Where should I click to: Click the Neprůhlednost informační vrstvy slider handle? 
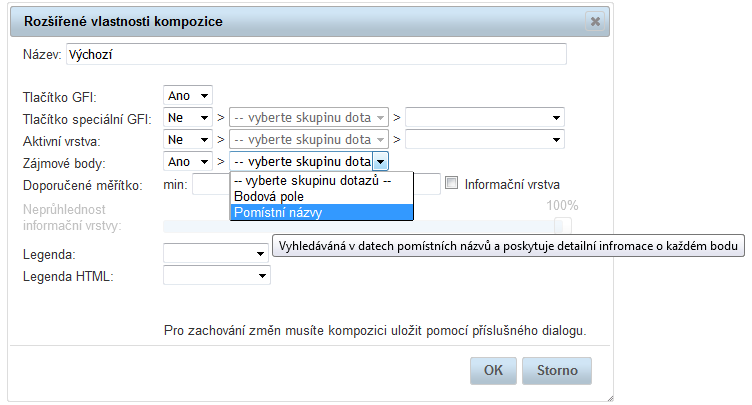563,226
